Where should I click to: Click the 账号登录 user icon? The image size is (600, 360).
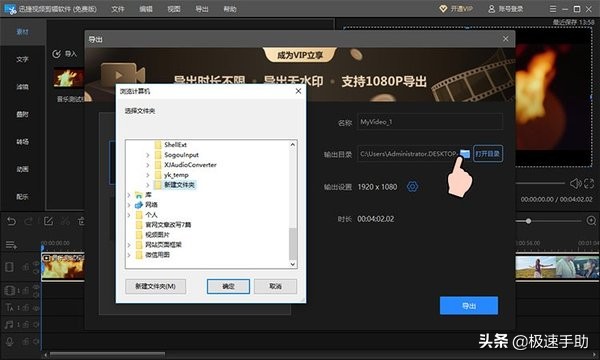tap(492, 9)
